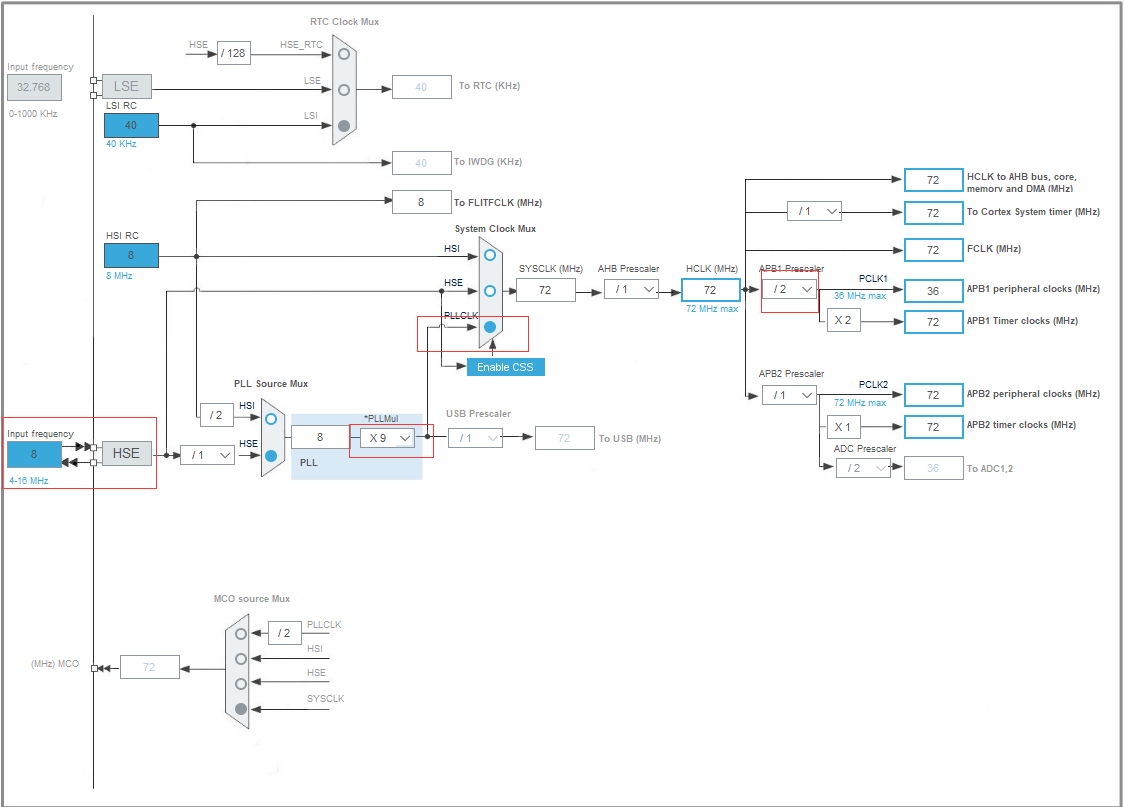Select HSI in the System Clock Mux

[x=488, y=256]
